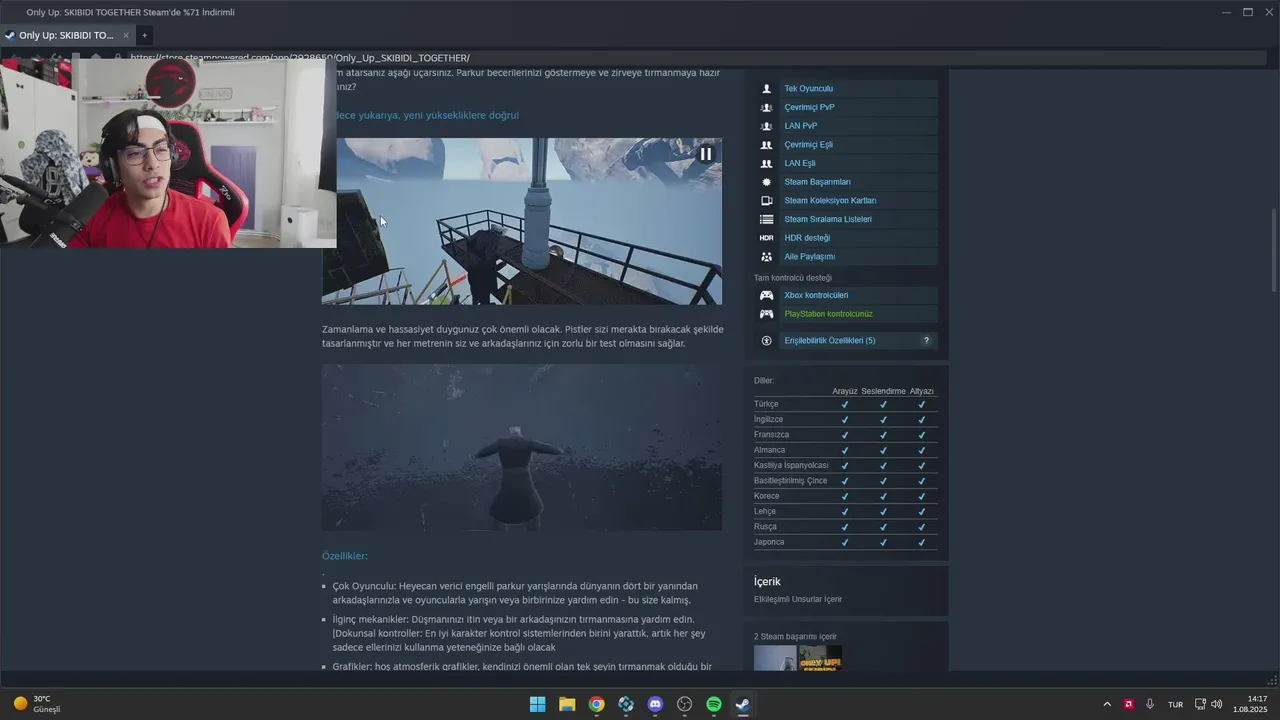Open the clock and calendar flyout
Image resolution: width=1280 pixels, height=720 pixels.
(x=1250, y=704)
